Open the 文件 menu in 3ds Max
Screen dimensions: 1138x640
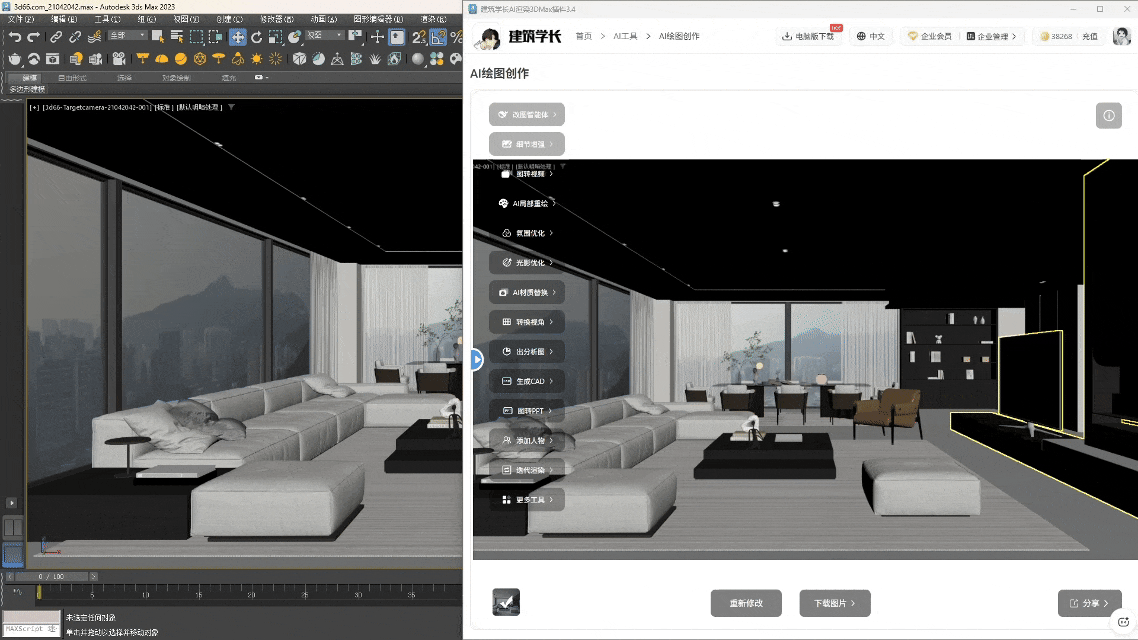(x=20, y=19)
